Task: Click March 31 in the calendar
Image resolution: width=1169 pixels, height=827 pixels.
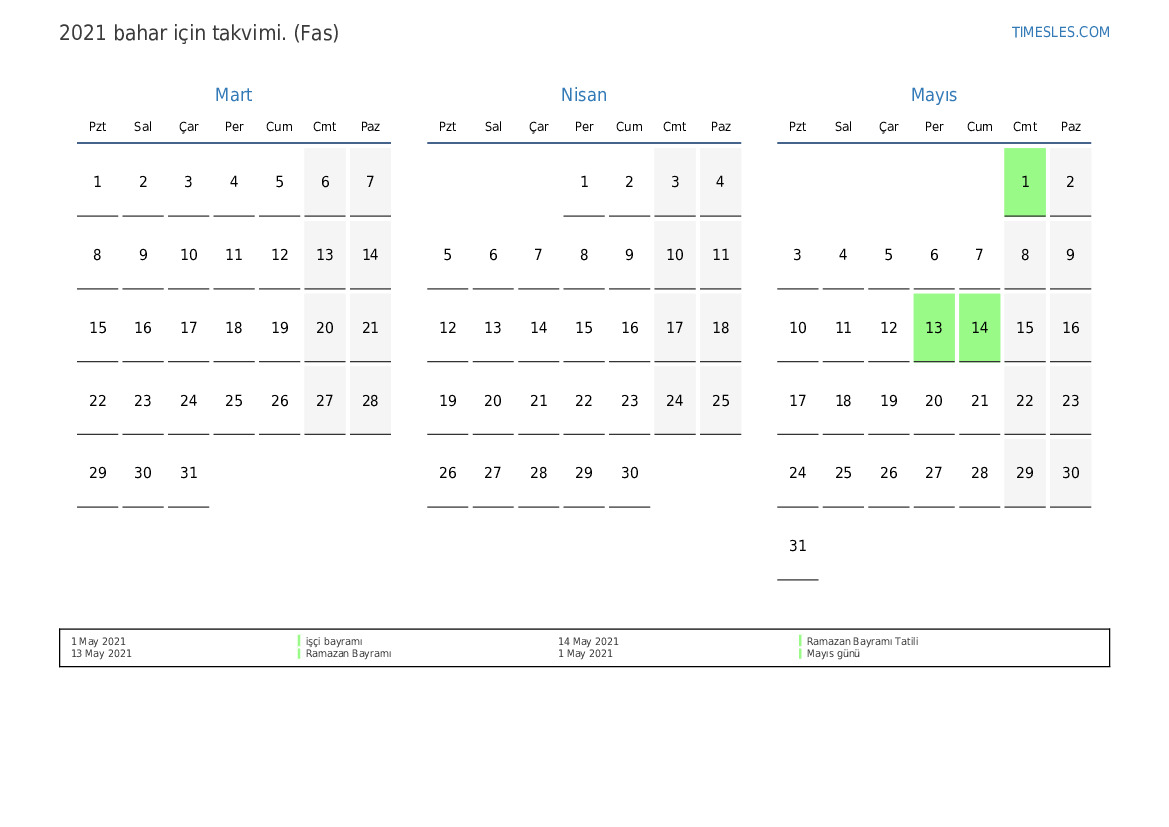Action: (189, 474)
